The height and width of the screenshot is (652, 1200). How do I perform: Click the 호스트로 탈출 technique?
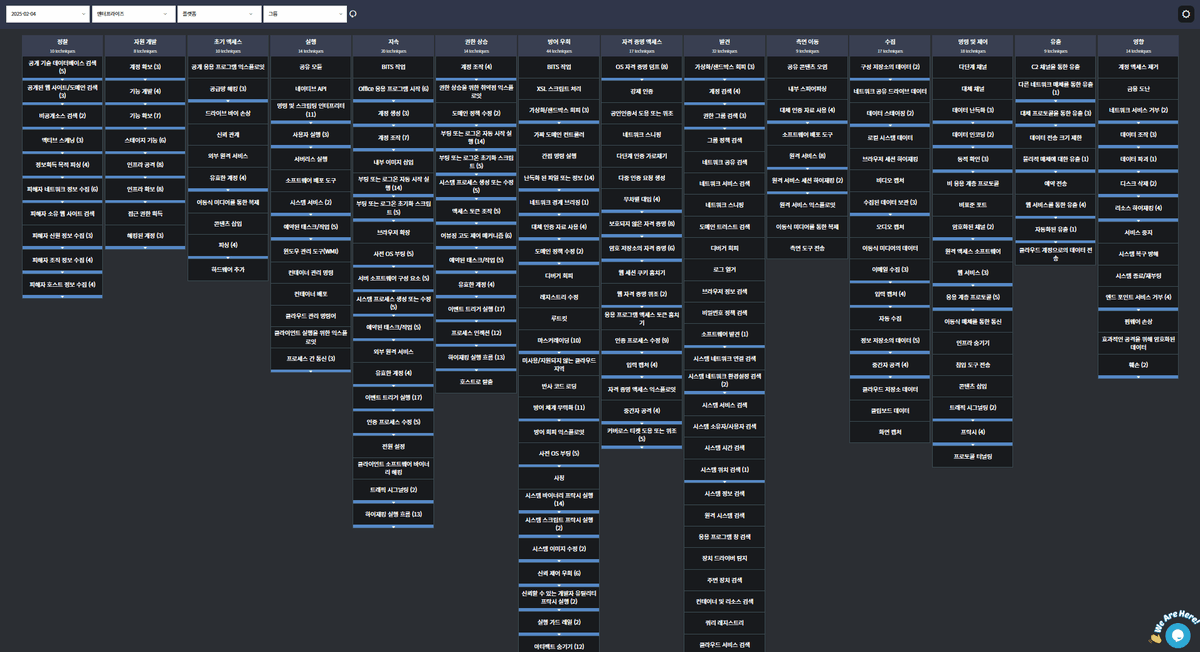pos(476,381)
